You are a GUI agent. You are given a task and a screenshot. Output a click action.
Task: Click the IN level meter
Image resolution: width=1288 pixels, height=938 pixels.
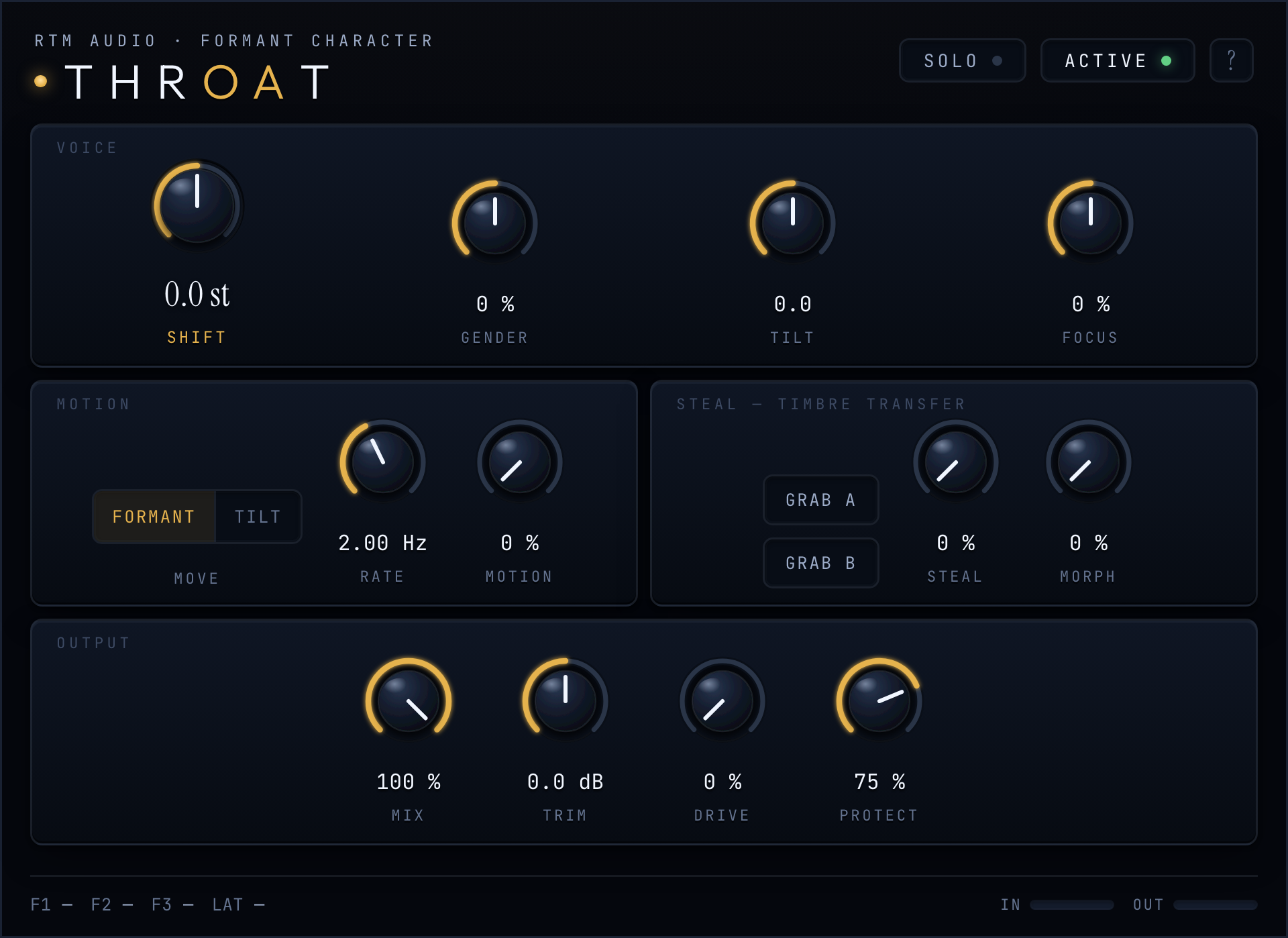point(1071,904)
